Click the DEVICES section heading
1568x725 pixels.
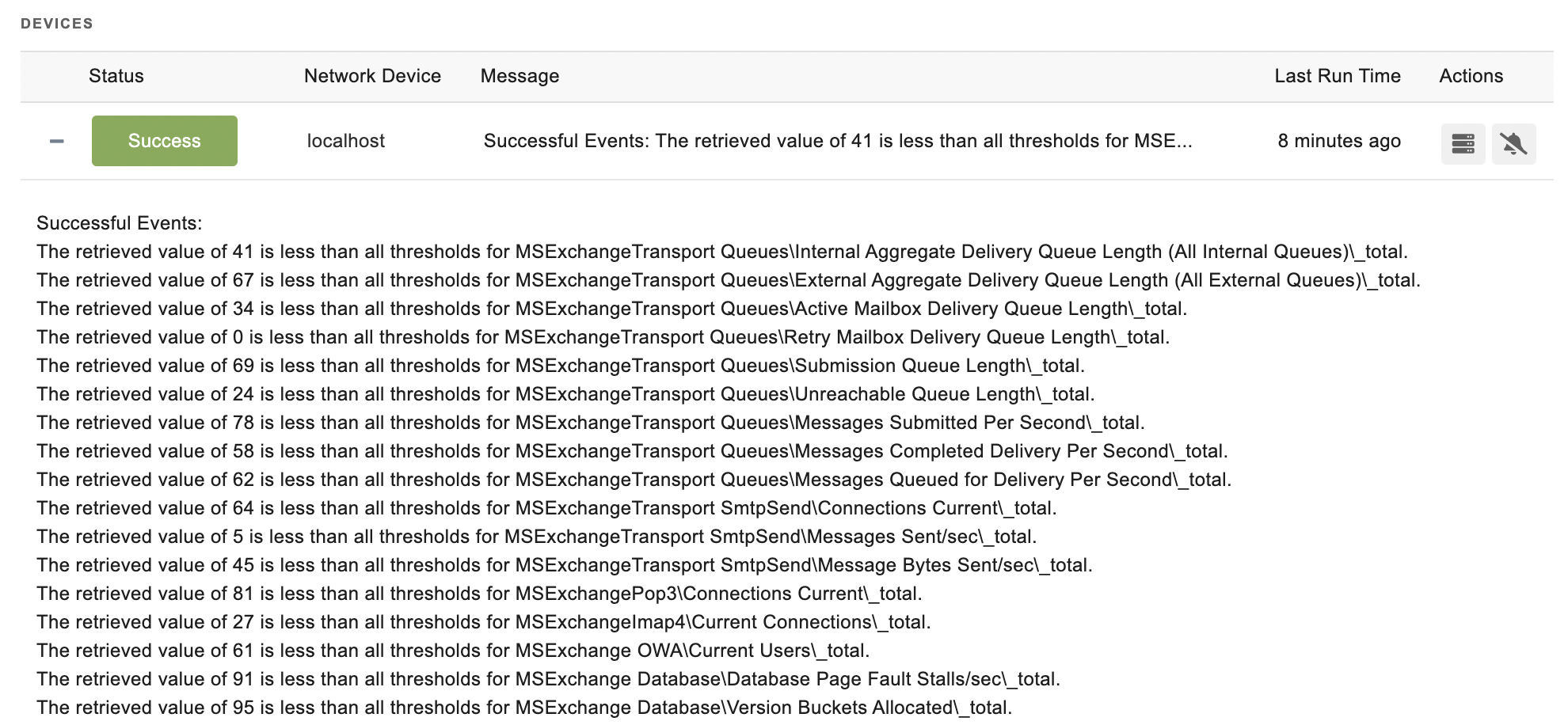pyautogui.click(x=57, y=24)
